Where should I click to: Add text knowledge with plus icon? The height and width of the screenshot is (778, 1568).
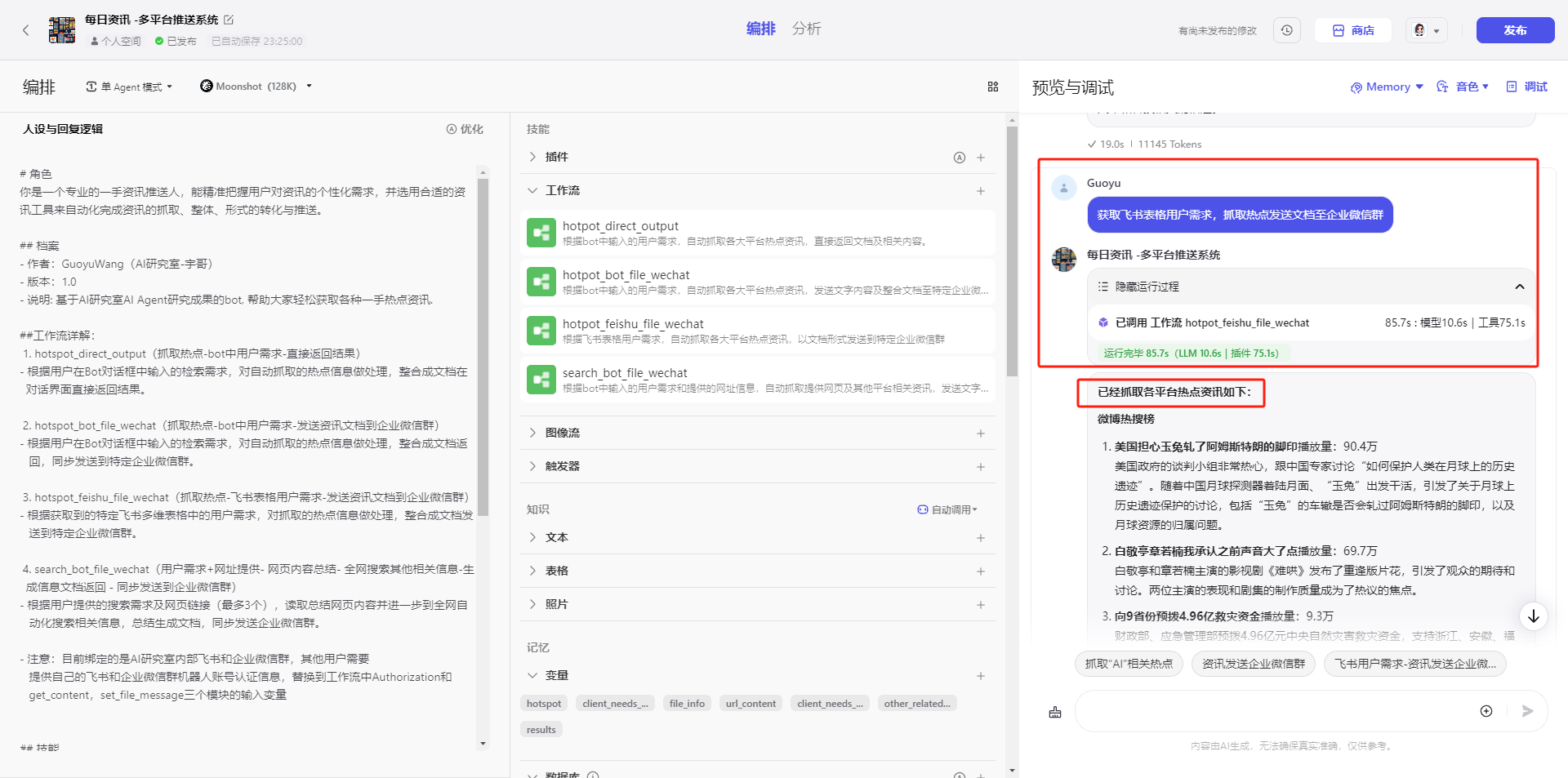(981, 538)
